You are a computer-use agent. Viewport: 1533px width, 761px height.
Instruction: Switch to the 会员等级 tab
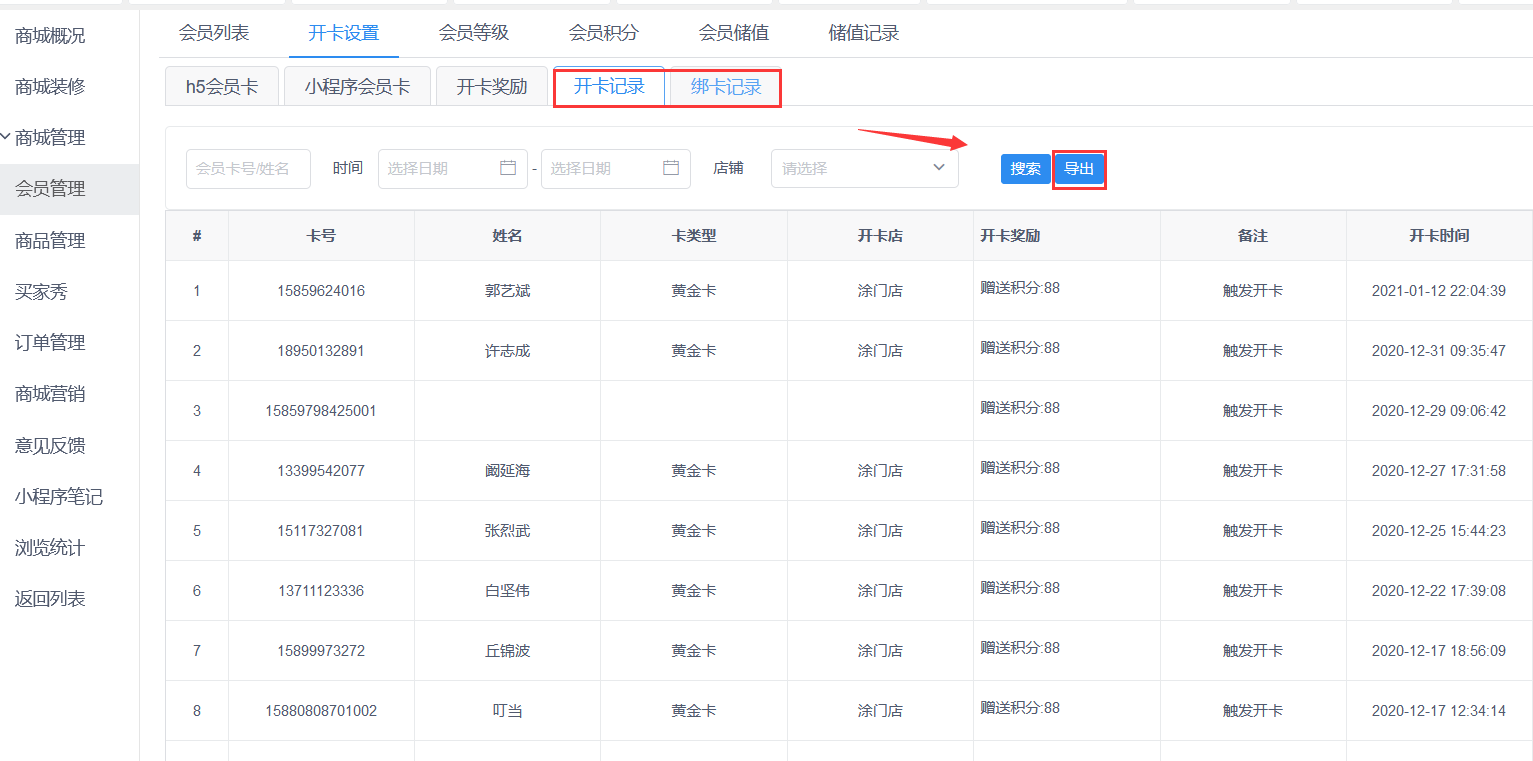(474, 33)
